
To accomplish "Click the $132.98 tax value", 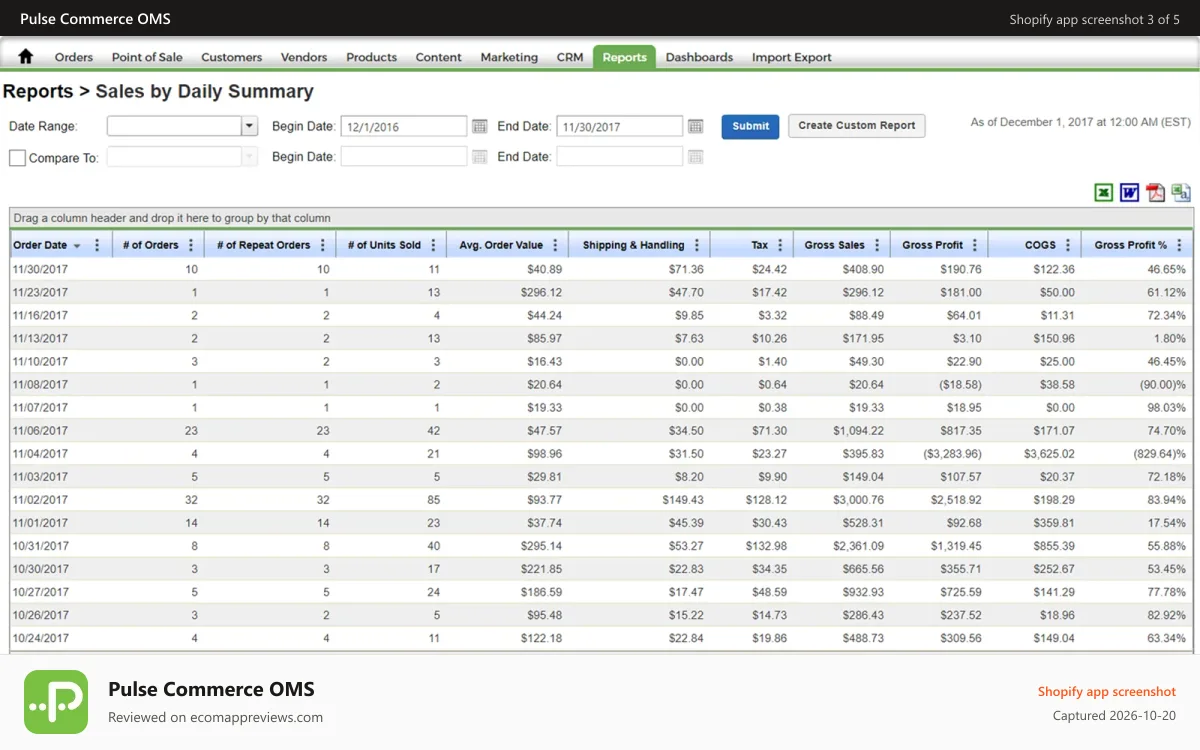I will click(x=766, y=546).
